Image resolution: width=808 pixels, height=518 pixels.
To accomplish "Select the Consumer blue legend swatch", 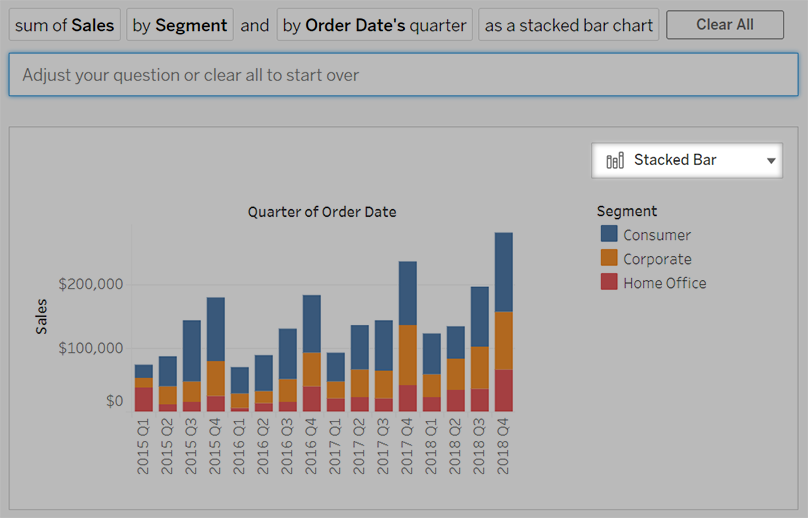I will tap(609, 233).
